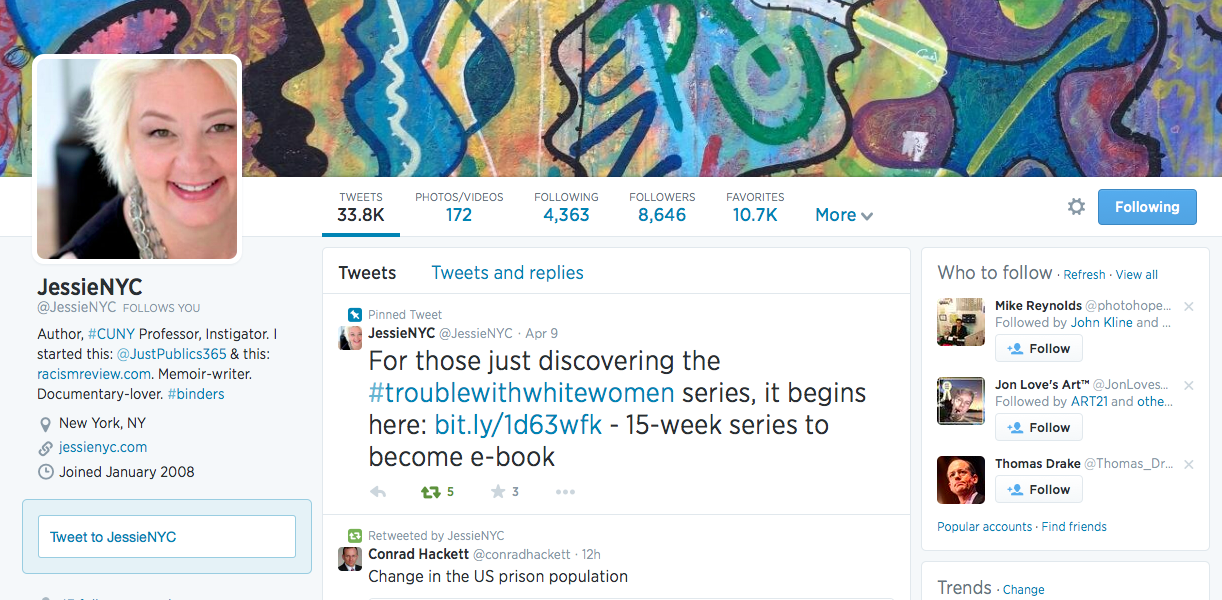This screenshot has height=600, width=1222.
Task: Select the Tweets tab
Action: pos(367,273)
